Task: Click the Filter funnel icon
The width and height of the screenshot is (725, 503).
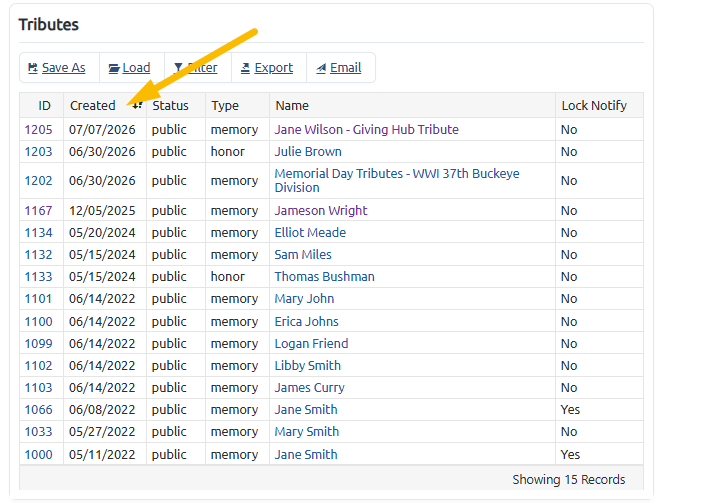Action: pos(178,68)
